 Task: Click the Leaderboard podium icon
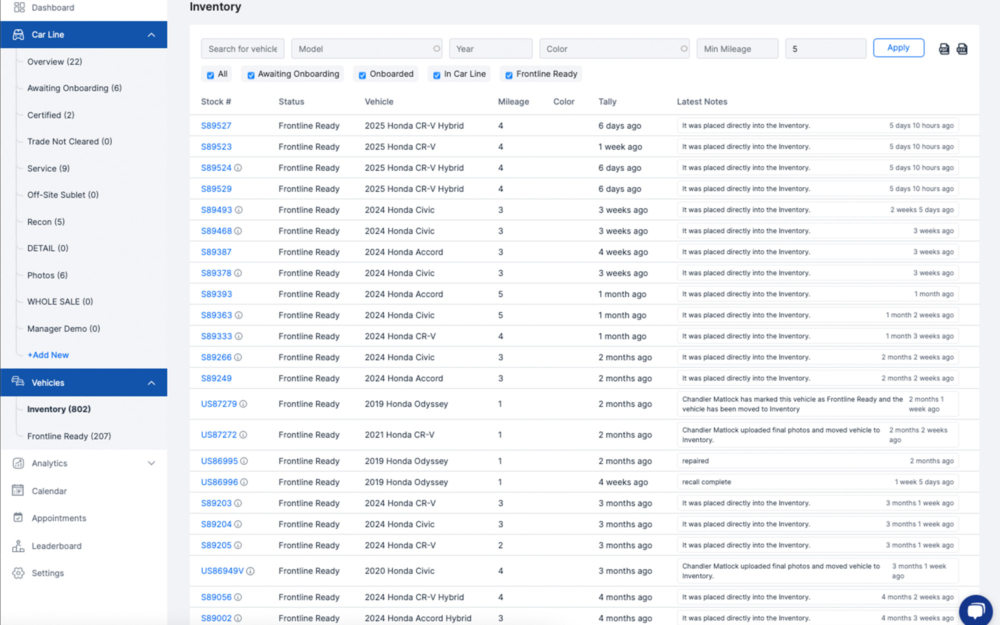(x=20, y=545)
